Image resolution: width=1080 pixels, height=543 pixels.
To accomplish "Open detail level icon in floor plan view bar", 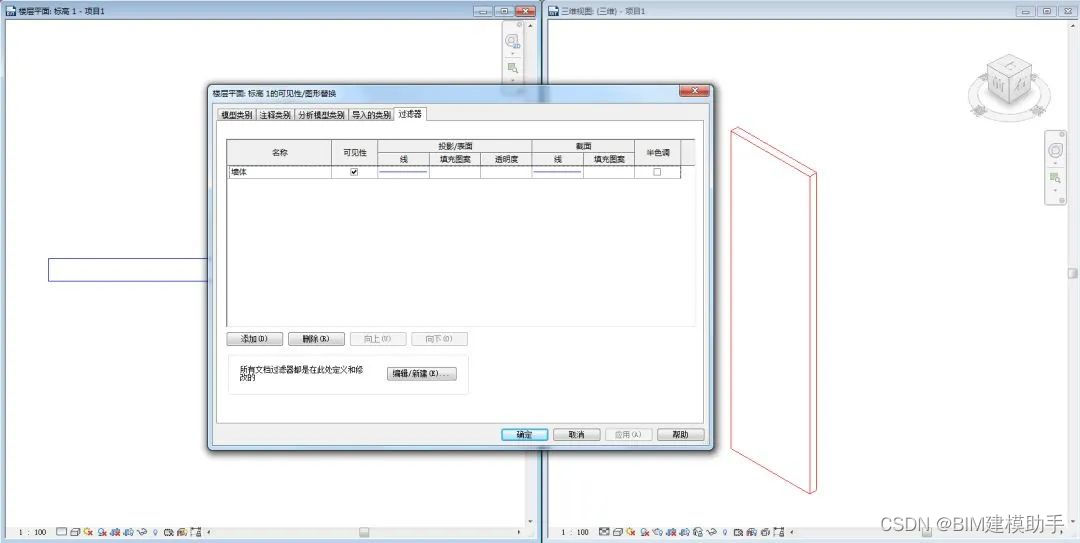I will click(61, 532).
